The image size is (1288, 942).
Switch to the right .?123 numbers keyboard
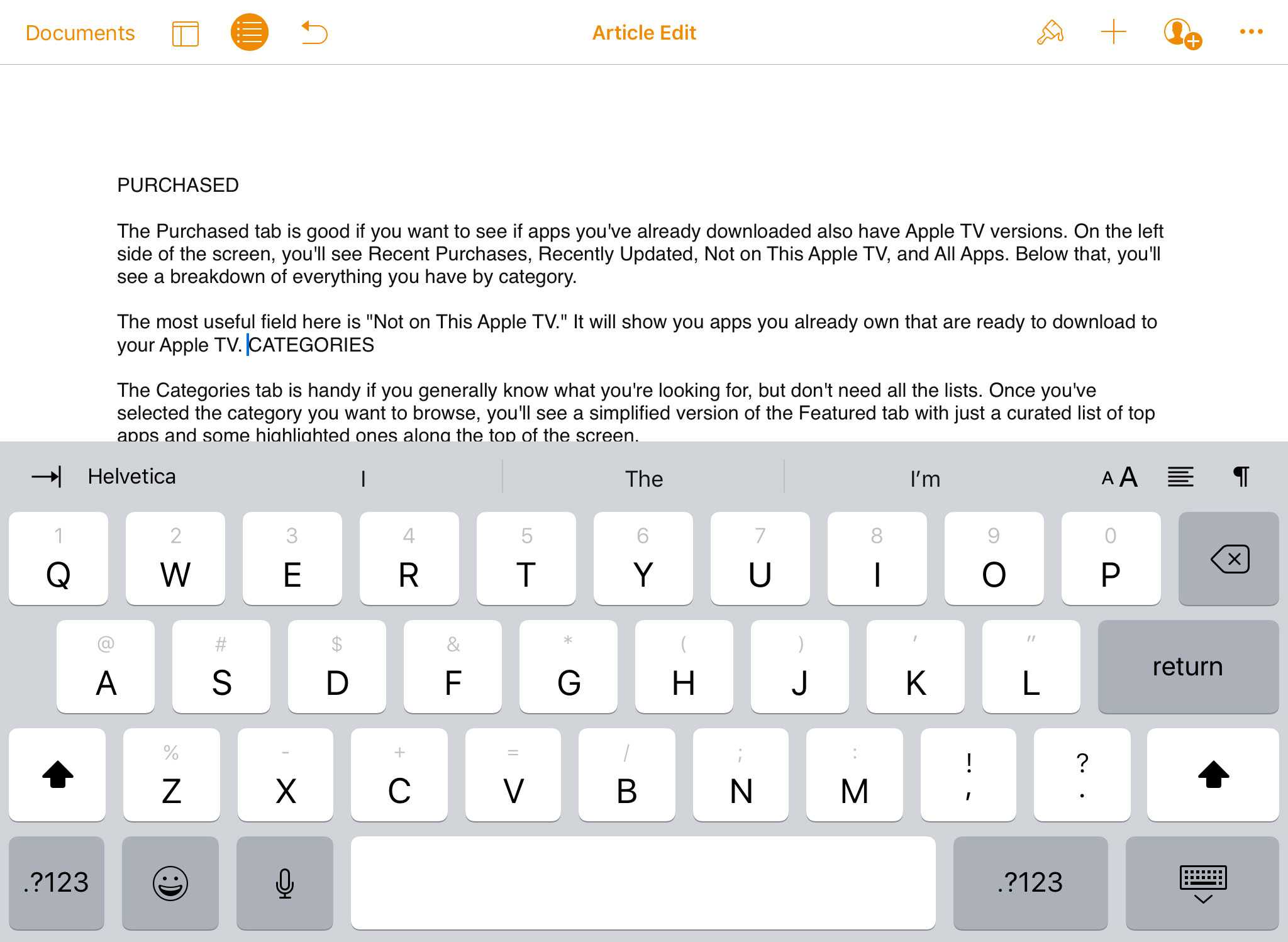[1030, 883]
